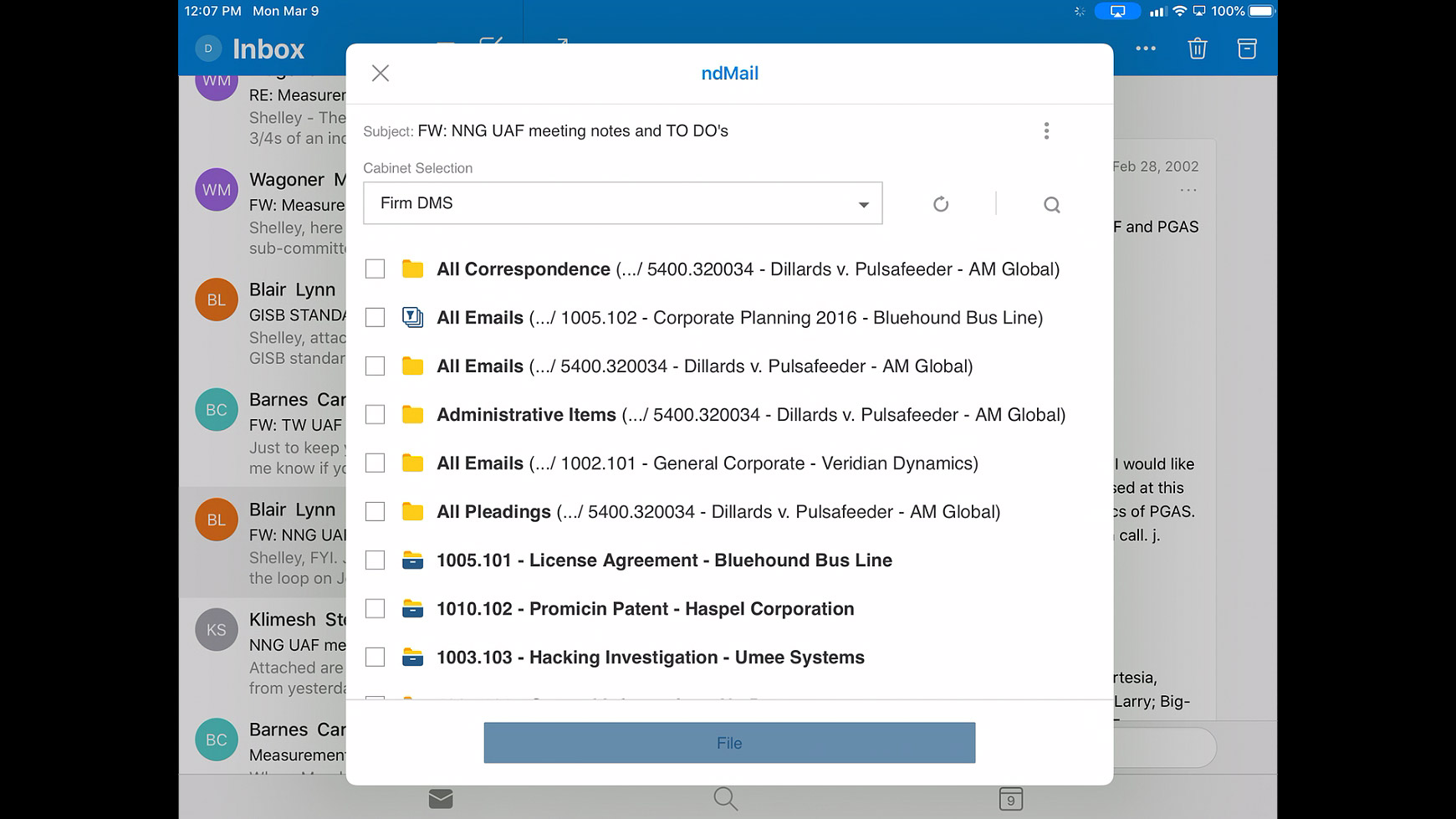
Task: Open 1010.102 Promicin Patent Haspel Corporation
Action: pyautogui.click(x=646, y=609)
